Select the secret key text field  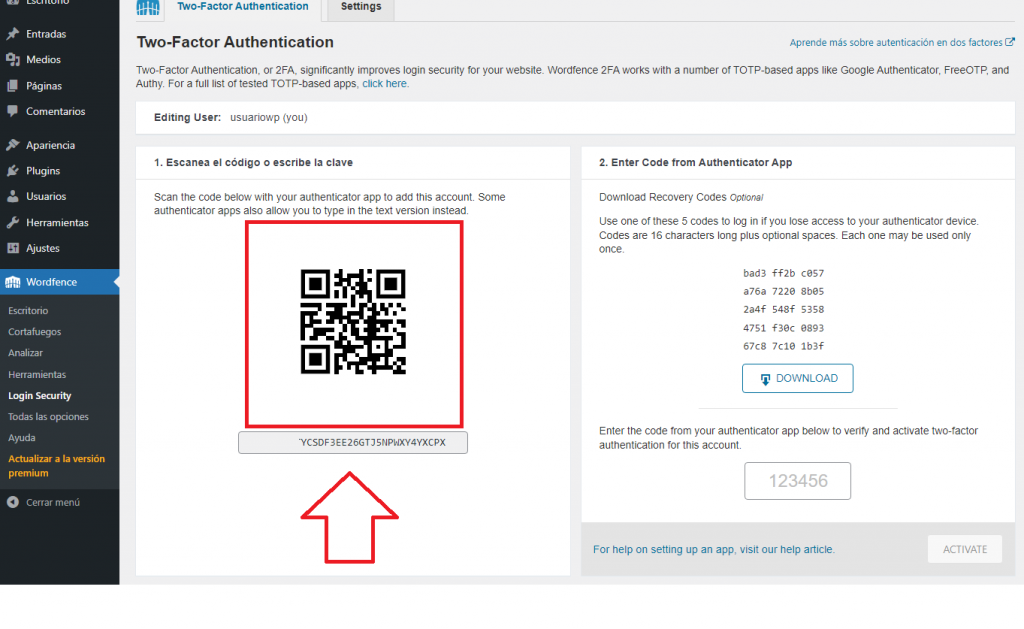(353, 442)
